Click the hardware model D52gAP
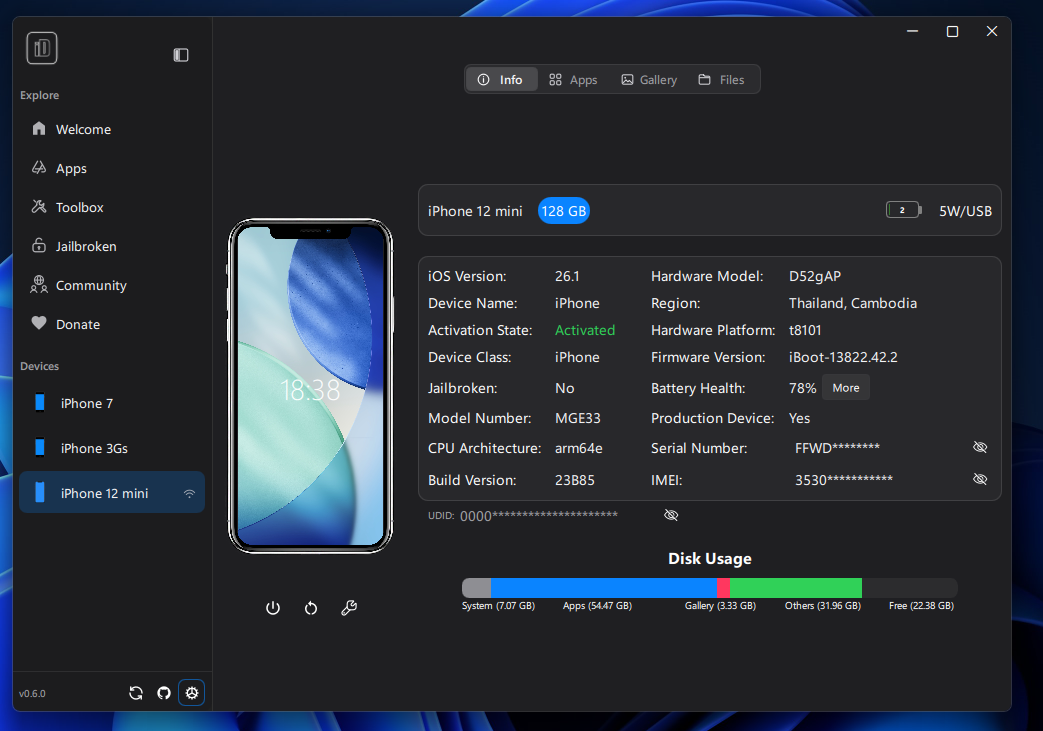 (x=815, y=276)
